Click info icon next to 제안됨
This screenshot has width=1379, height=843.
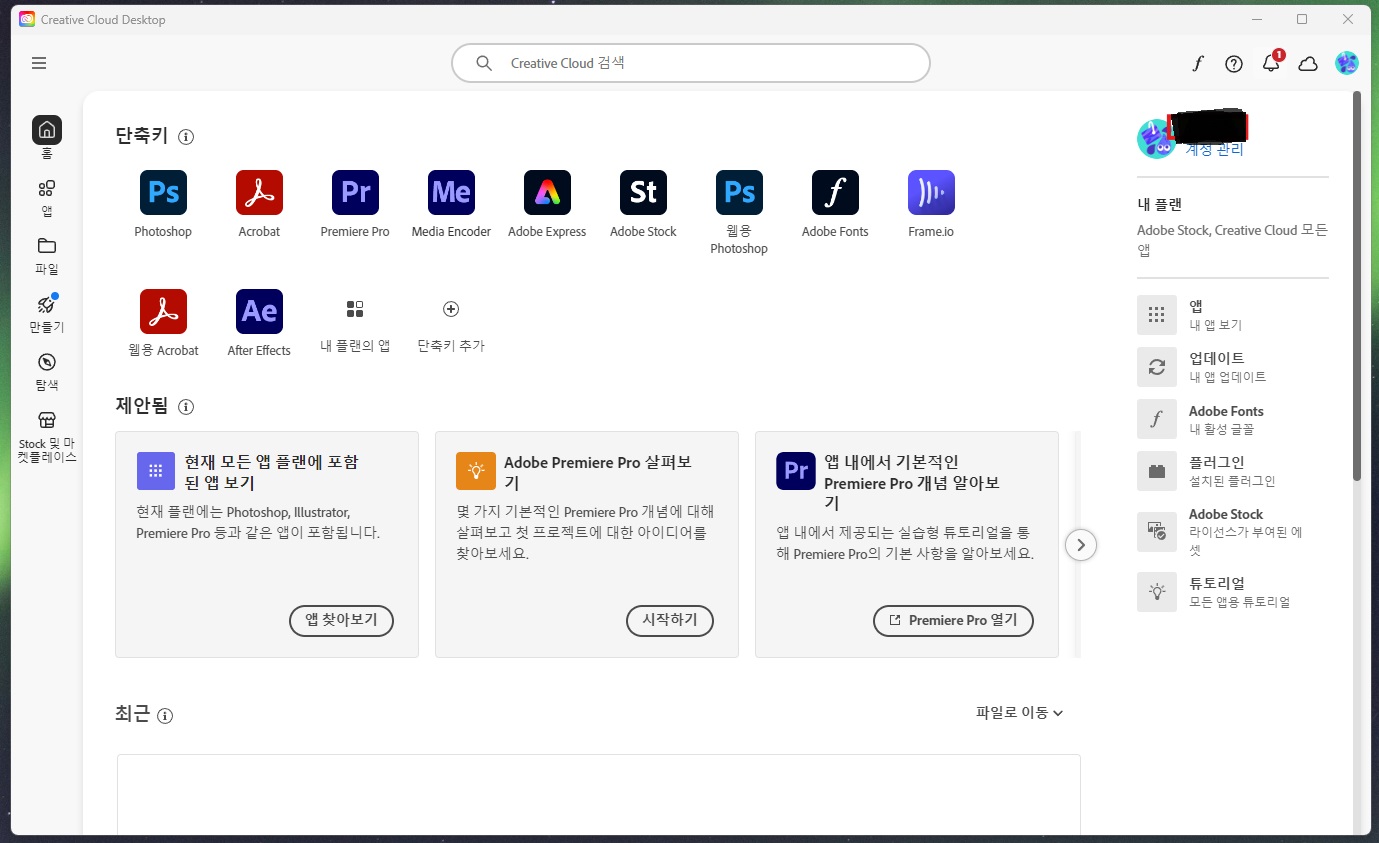tap(186, 406)
